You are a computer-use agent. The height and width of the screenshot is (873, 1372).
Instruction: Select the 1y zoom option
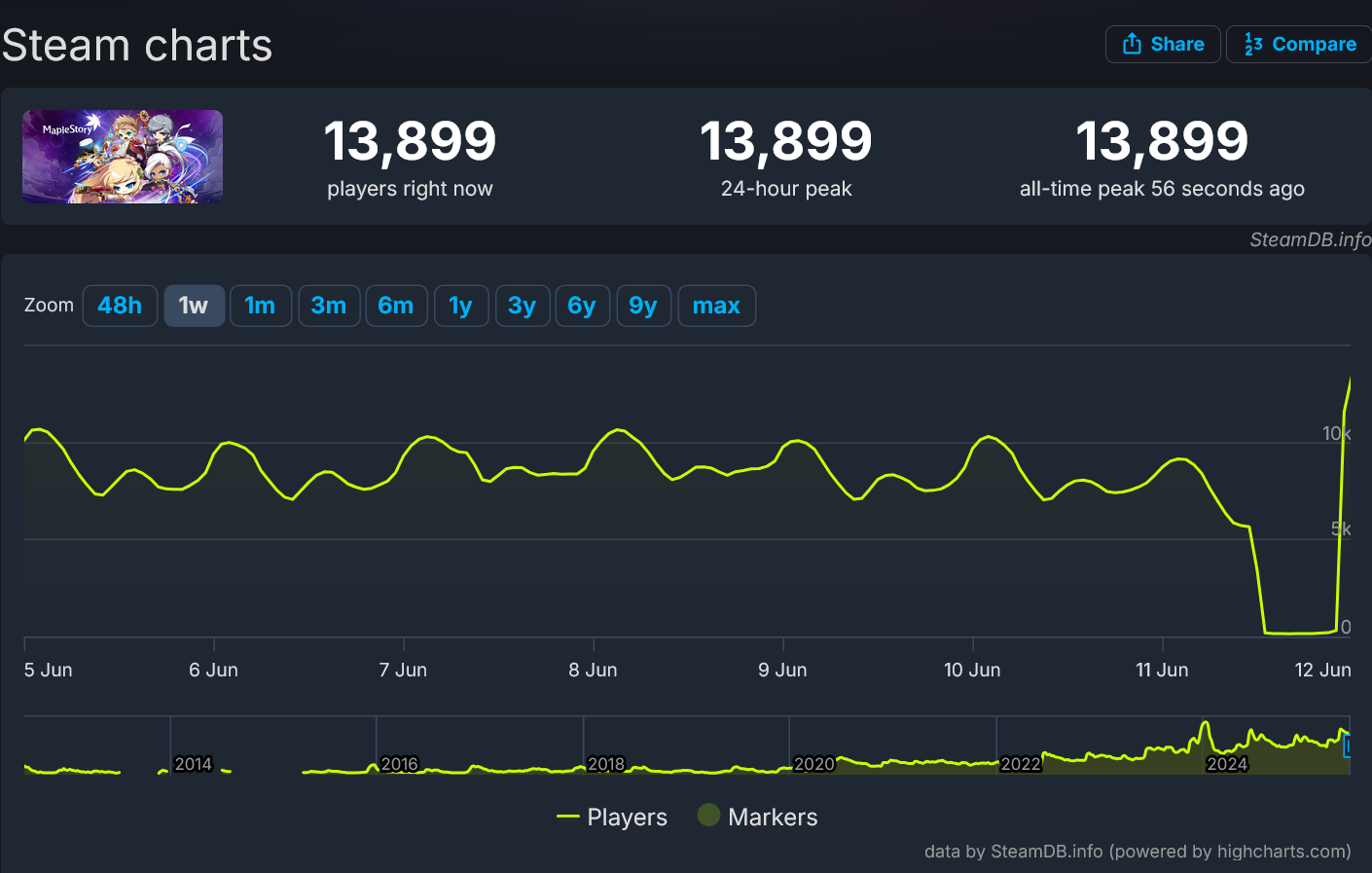point(461,306)
